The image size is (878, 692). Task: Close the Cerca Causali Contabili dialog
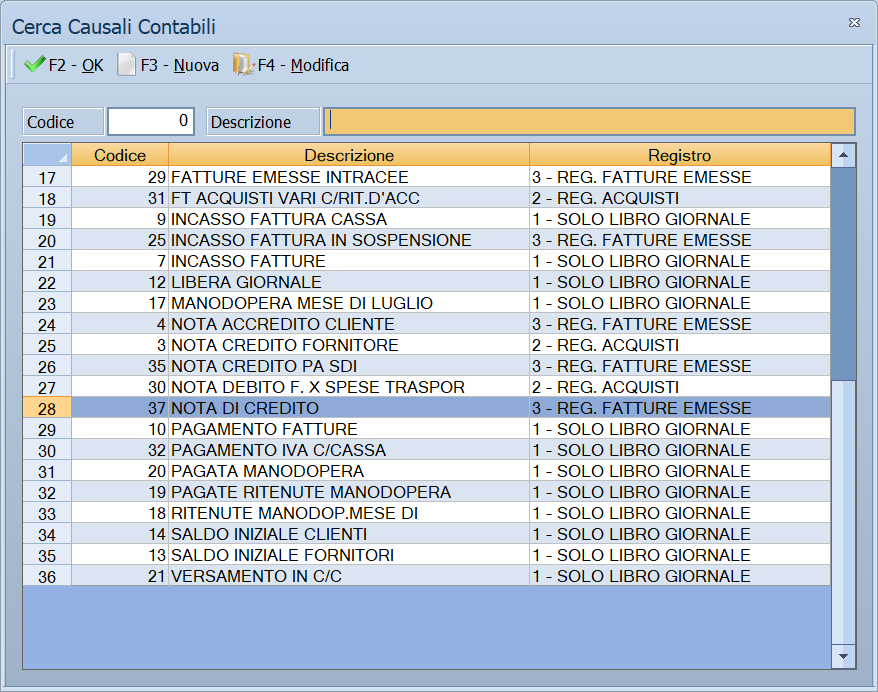point(854,22)
